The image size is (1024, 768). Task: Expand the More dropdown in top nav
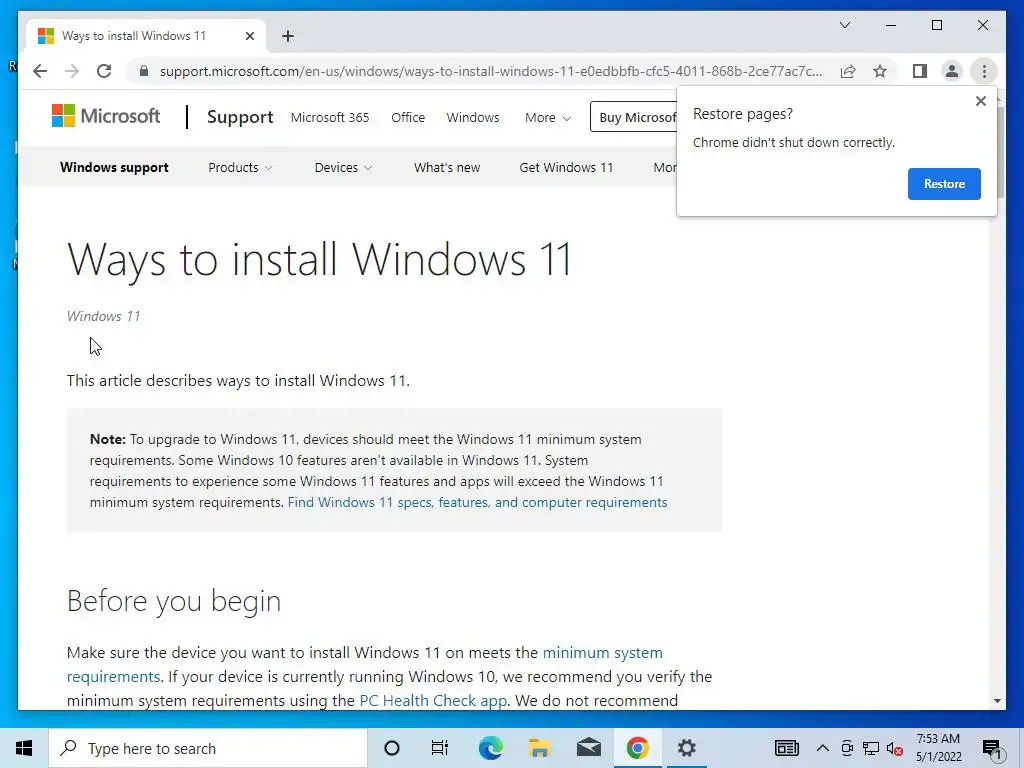(547, 118)
